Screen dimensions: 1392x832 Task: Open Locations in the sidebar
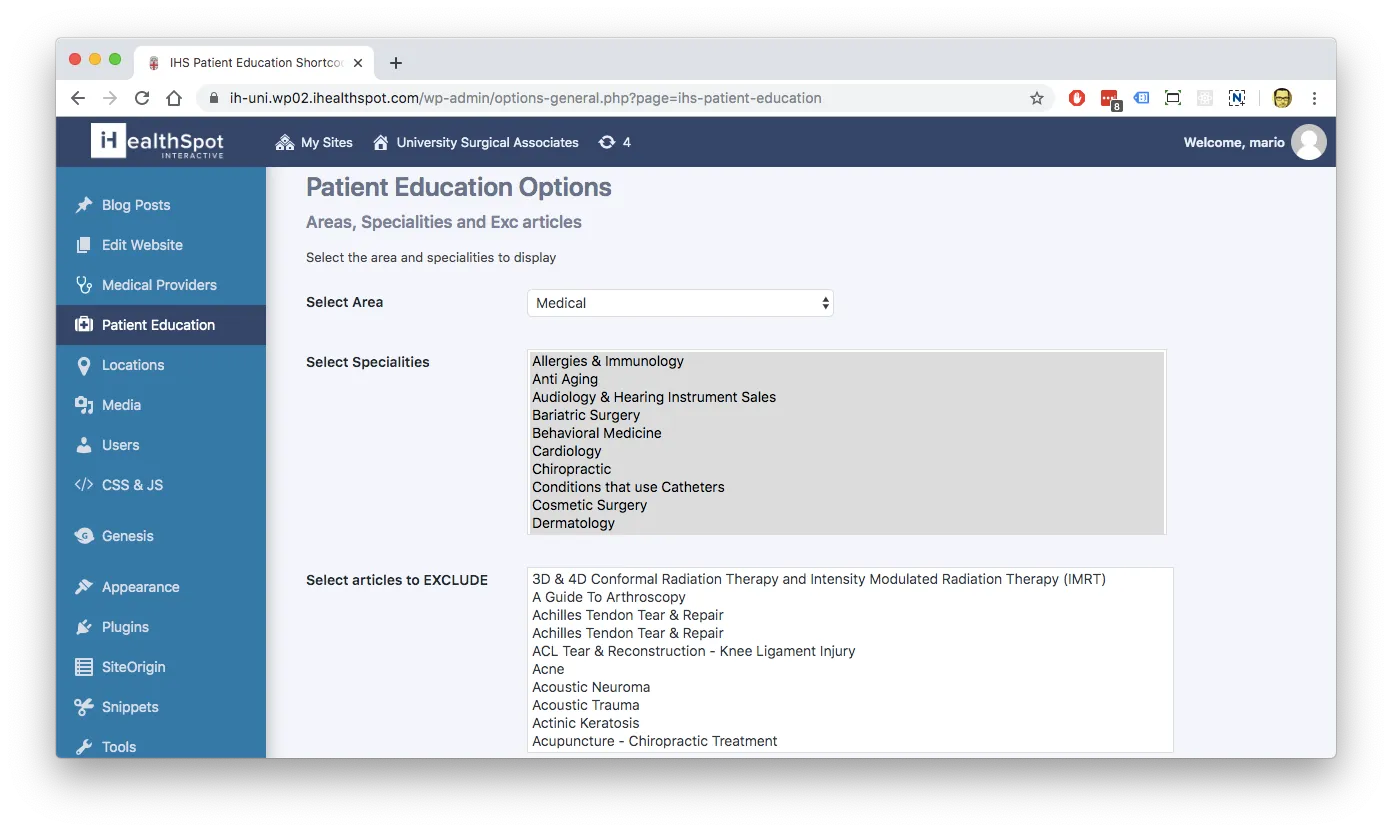click(161, 365)
